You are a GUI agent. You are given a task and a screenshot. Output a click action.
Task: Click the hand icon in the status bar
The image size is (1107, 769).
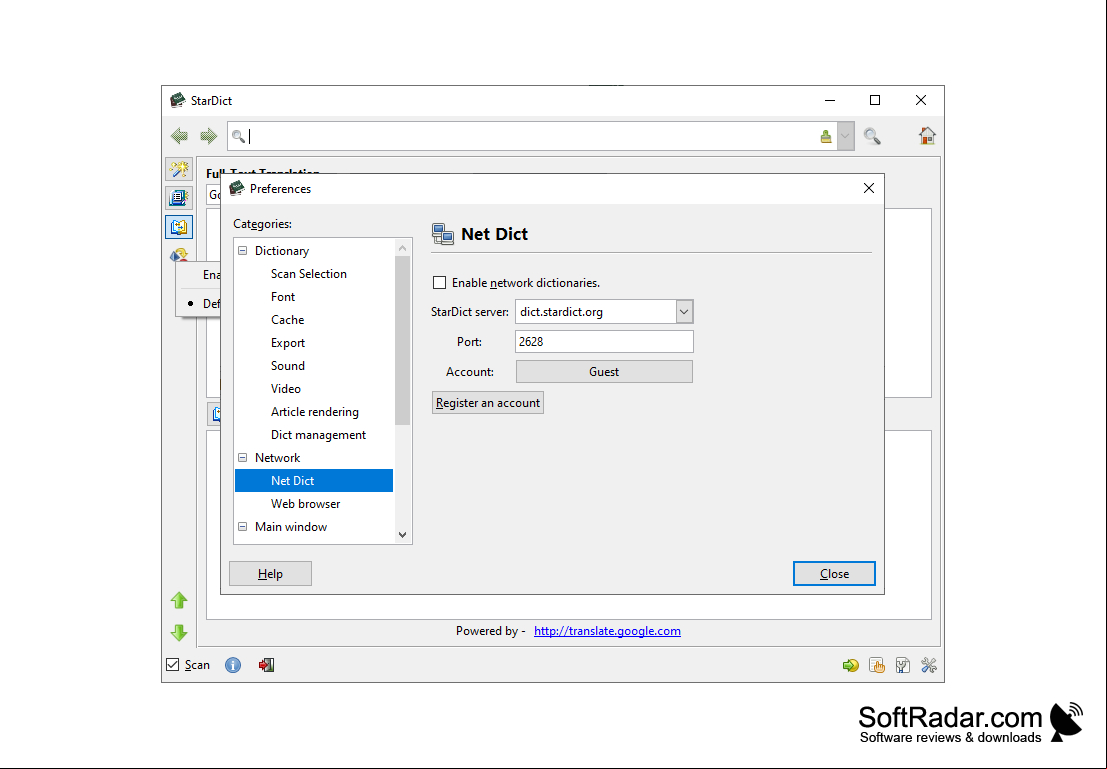coord(877,665)
